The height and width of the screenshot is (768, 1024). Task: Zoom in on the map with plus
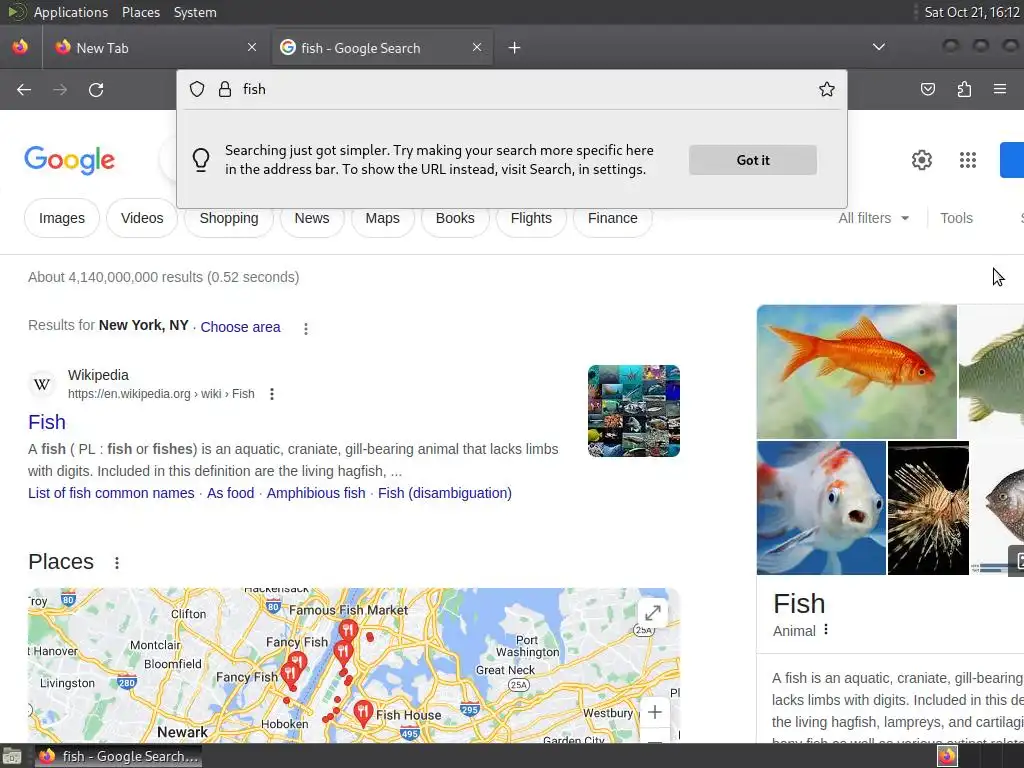(x=654, y=712)
